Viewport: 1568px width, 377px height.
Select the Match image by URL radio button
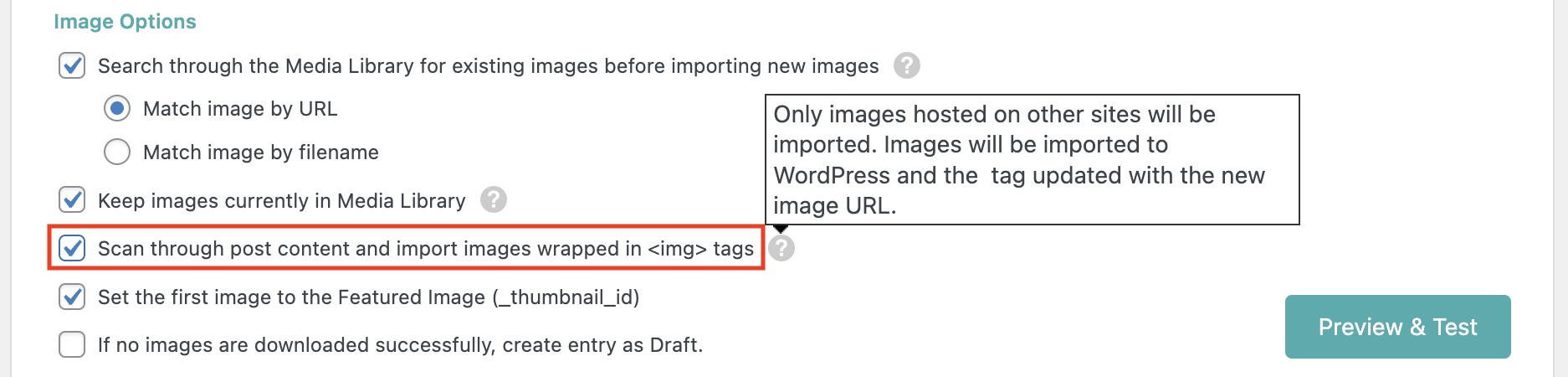coord(117,108)
